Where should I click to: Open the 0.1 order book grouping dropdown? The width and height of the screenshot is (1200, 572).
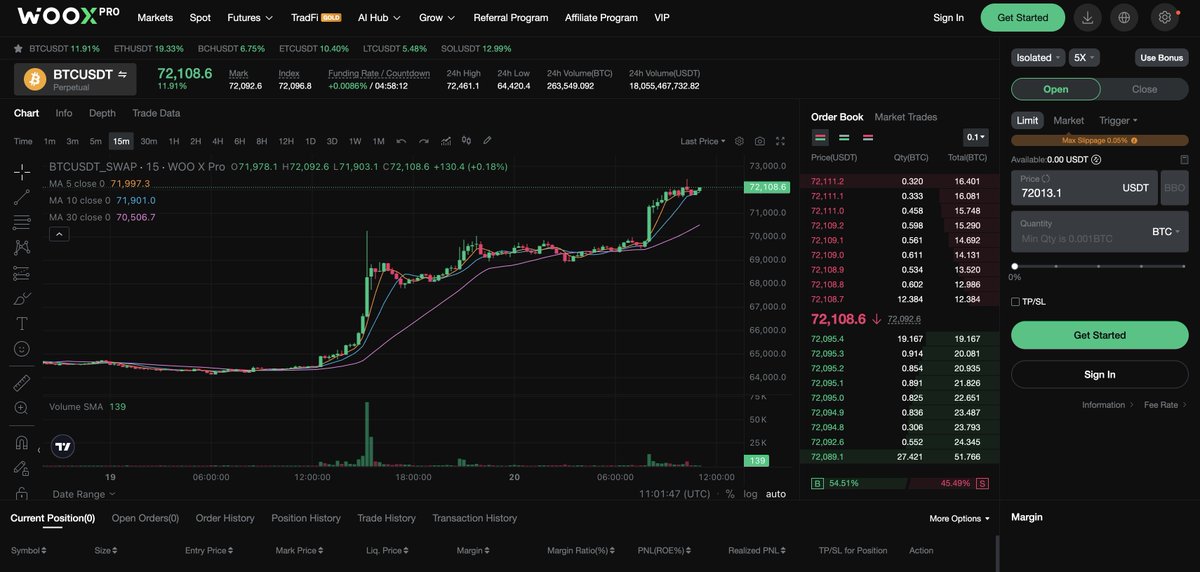975,137
